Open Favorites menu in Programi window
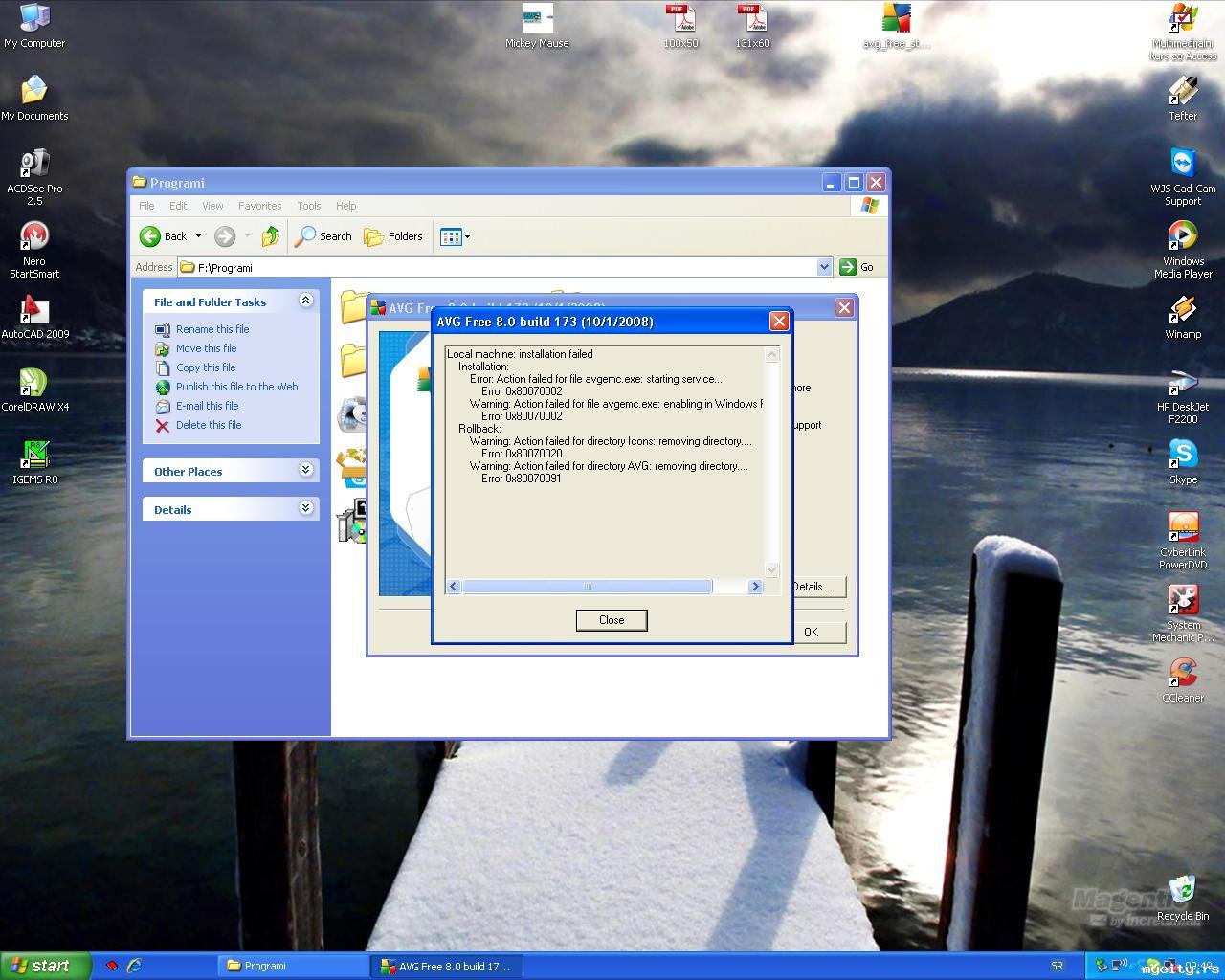 pyautogui.click(x=259, y=206)
